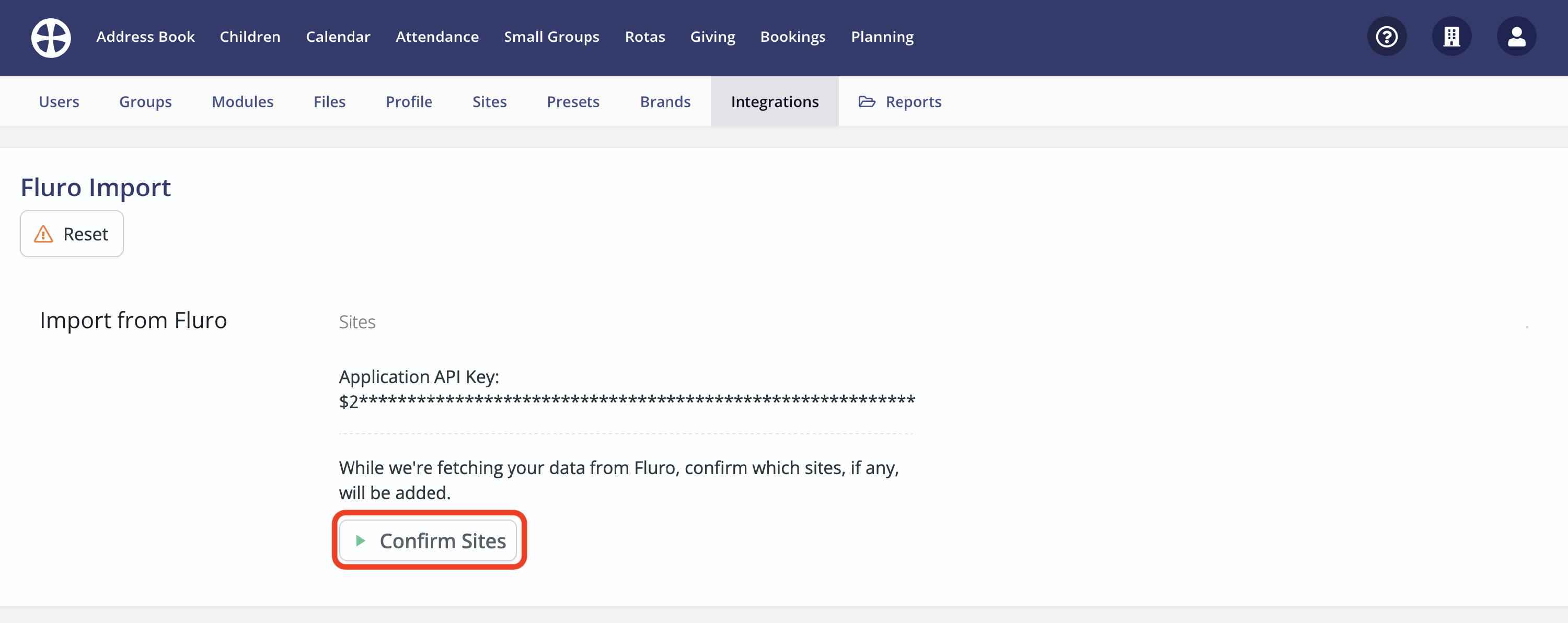Open the help icon in the top bar
The width and height of the screenshot is (1568, 623).
(x=1387, y=37)
